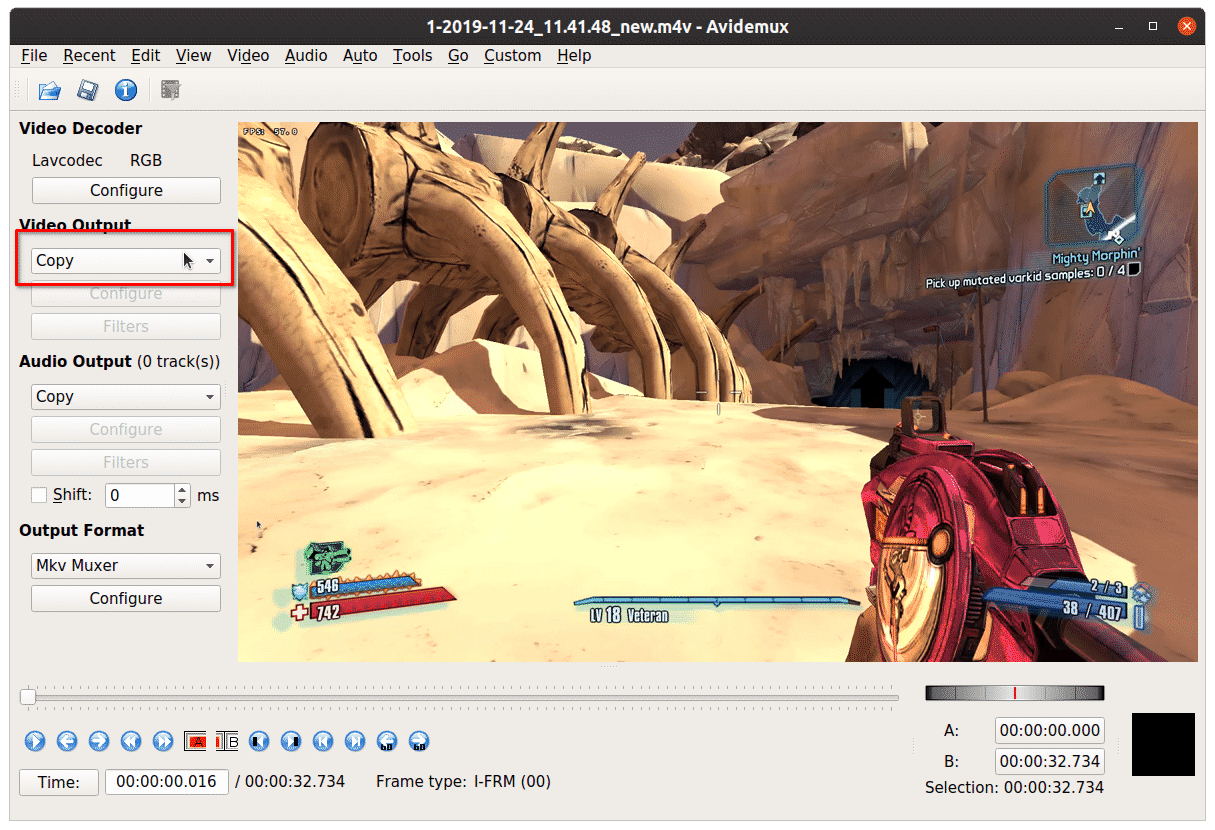Screen dimensions: 1215x830
Task: Open the Tools menu
Action: click(x=412, y=55)
